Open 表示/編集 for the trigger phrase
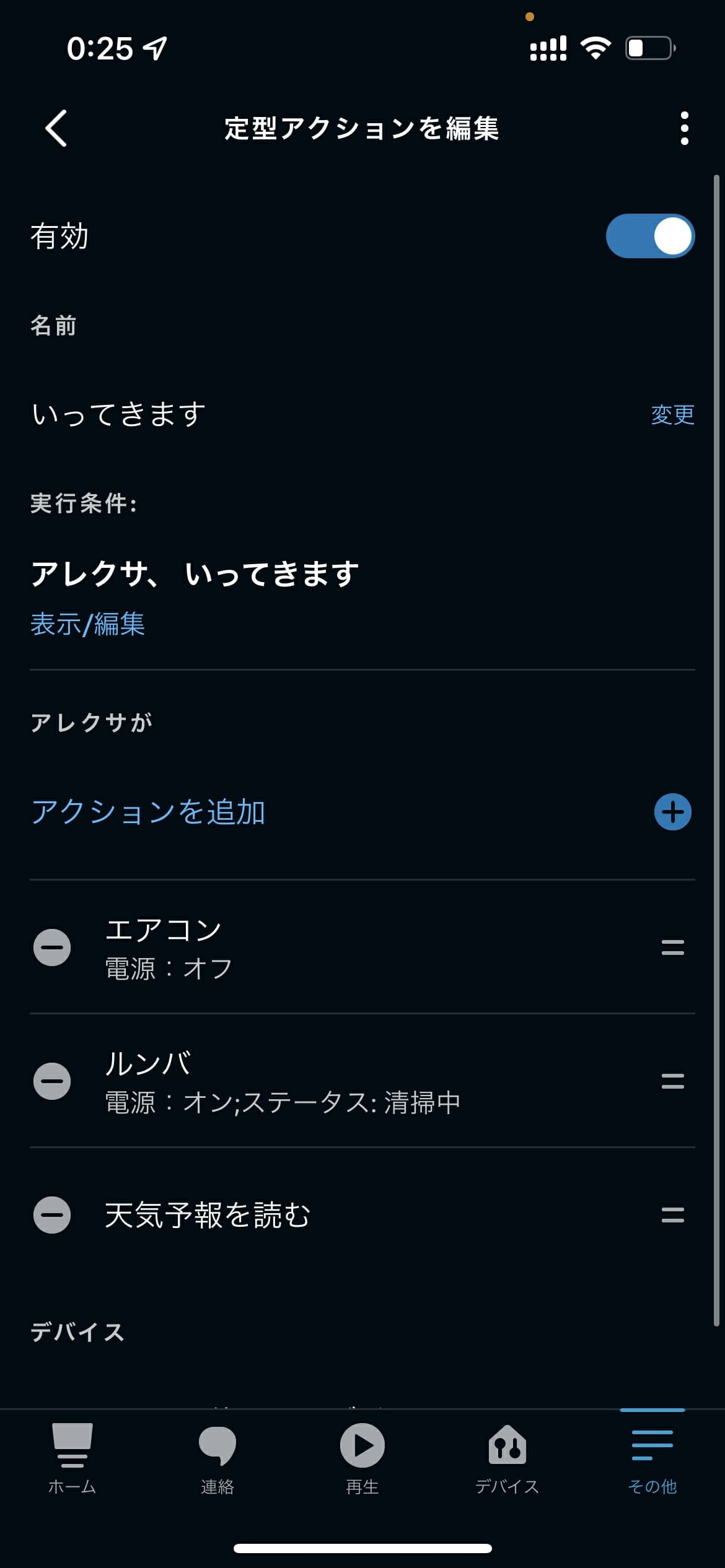 87,624
